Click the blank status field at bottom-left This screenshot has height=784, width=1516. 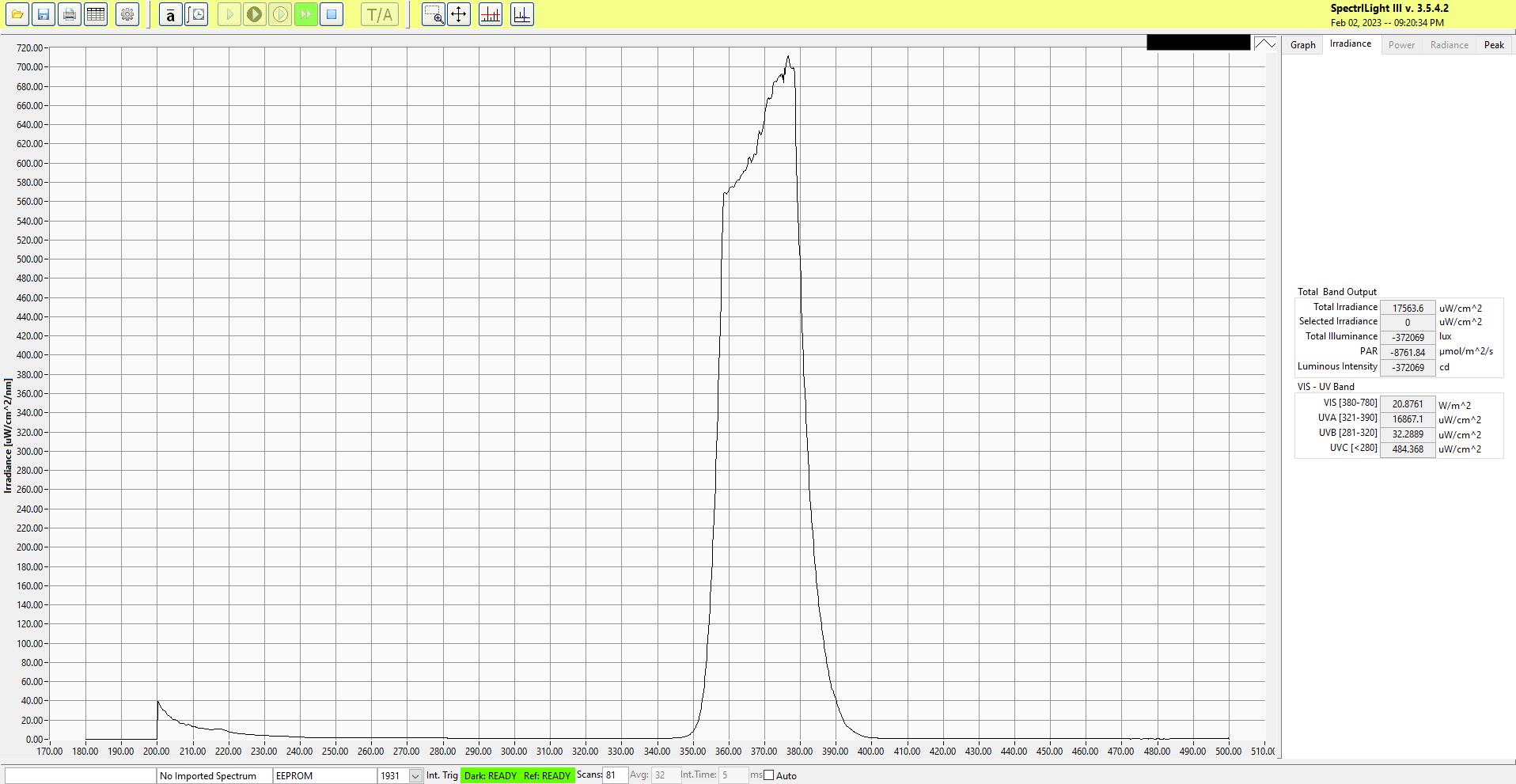pos(81,776)
